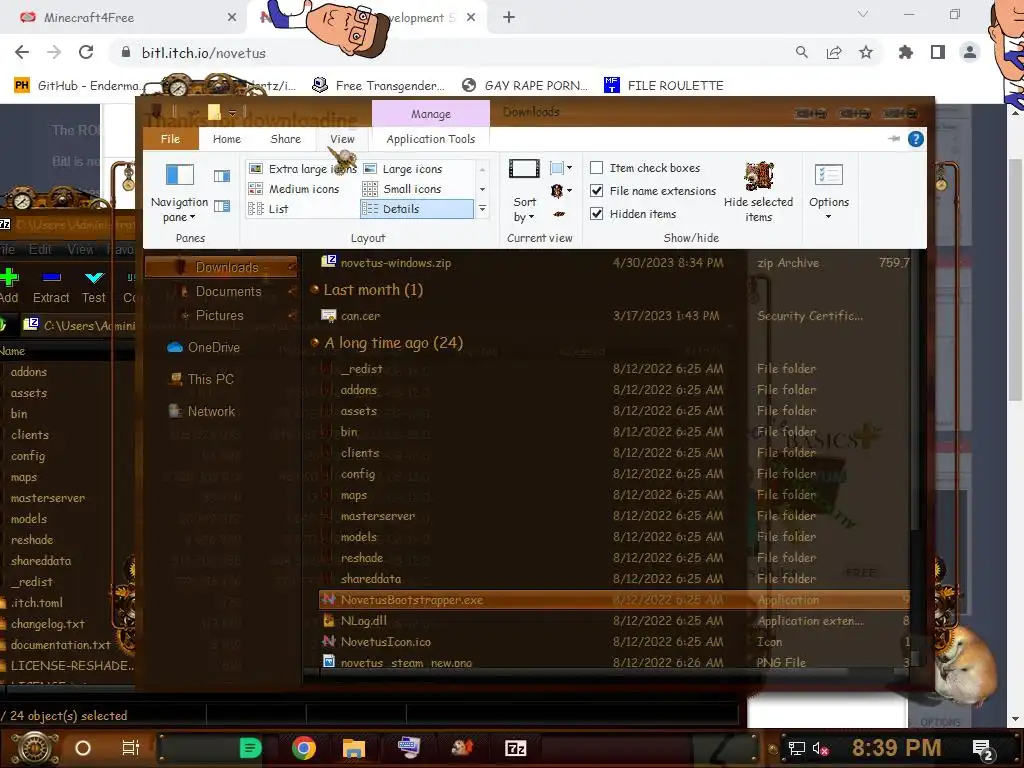Screen dimensions: 1024x768
Task: Bookmark this page star icon
Action: (866, 53)
